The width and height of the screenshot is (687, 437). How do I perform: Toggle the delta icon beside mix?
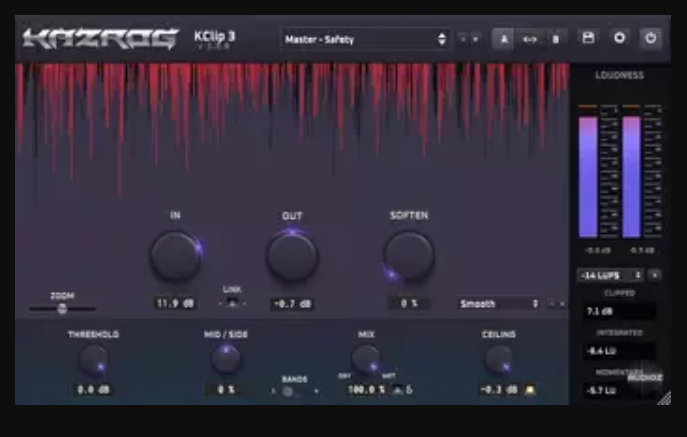pos(409,390)
